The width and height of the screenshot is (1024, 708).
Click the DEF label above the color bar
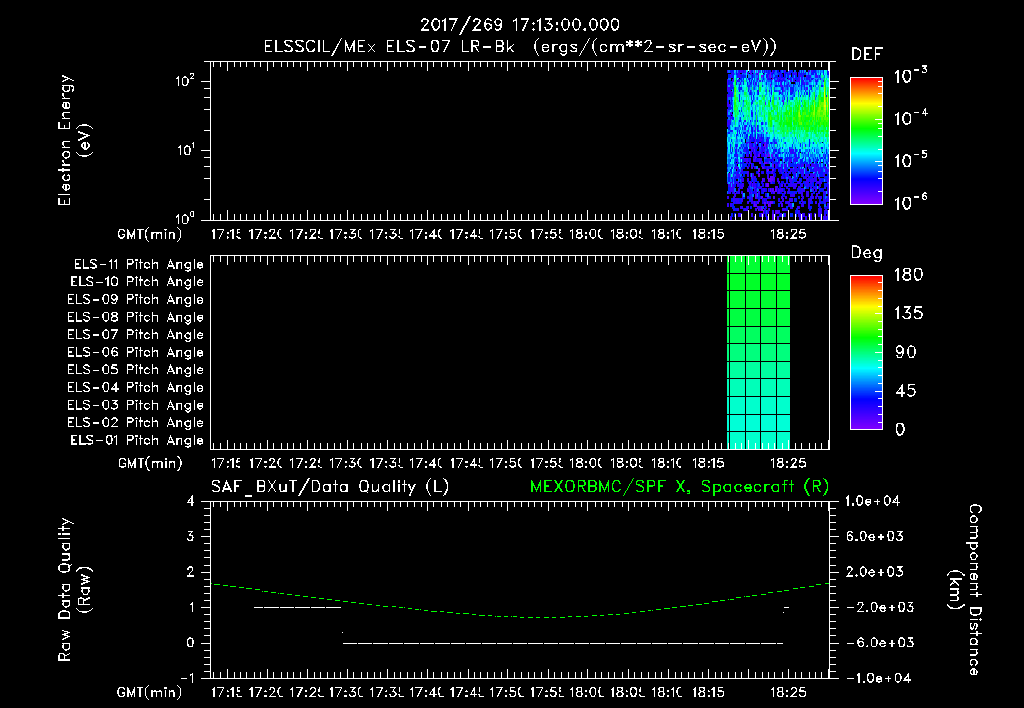point(867,54)
